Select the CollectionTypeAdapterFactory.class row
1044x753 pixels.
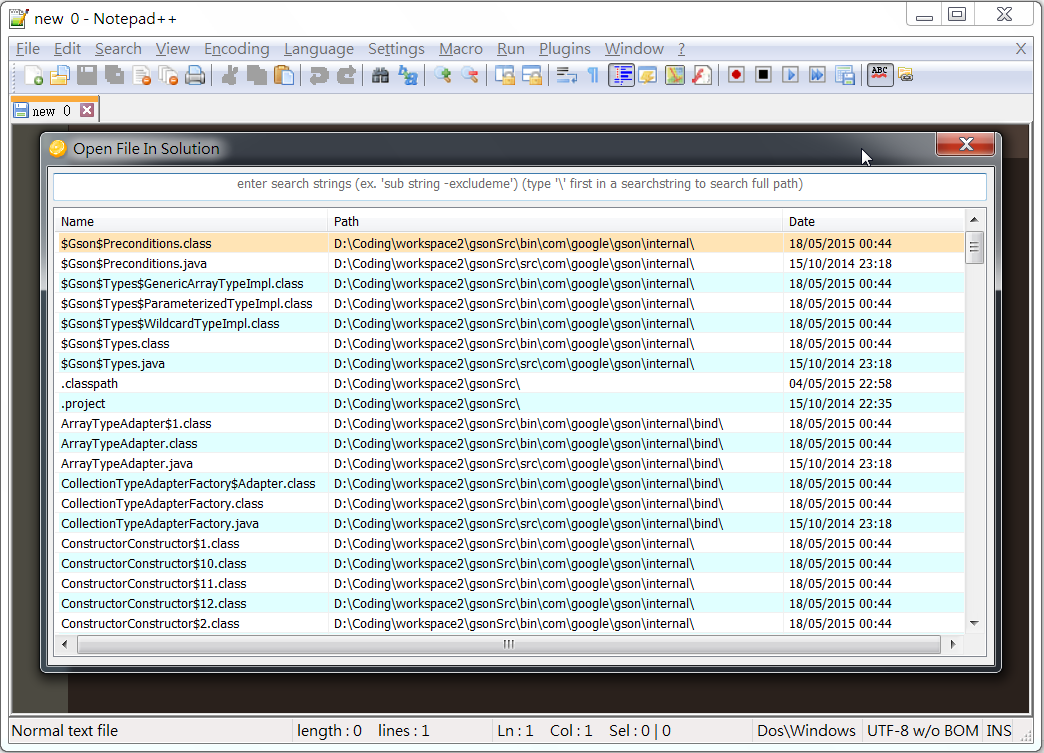click(511, 503)
